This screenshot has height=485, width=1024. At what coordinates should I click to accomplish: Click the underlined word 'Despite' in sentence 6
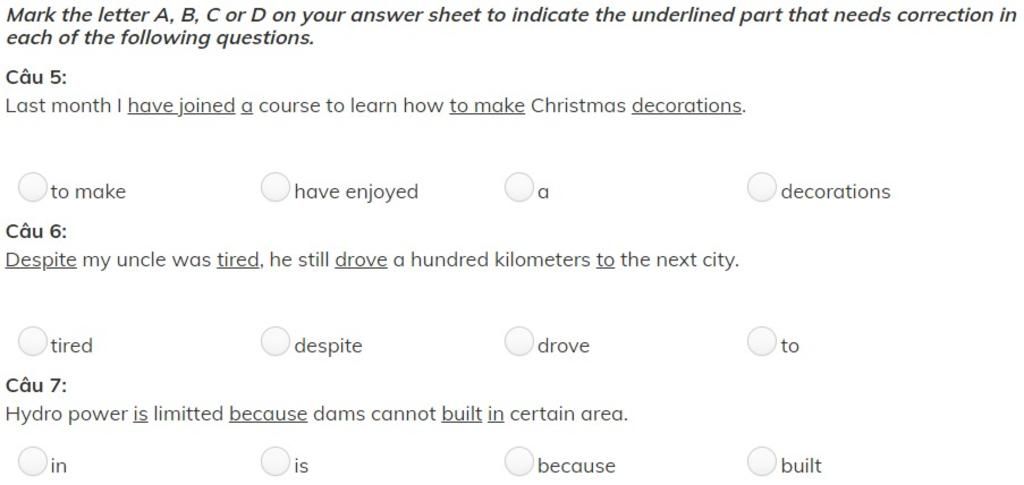41,260
